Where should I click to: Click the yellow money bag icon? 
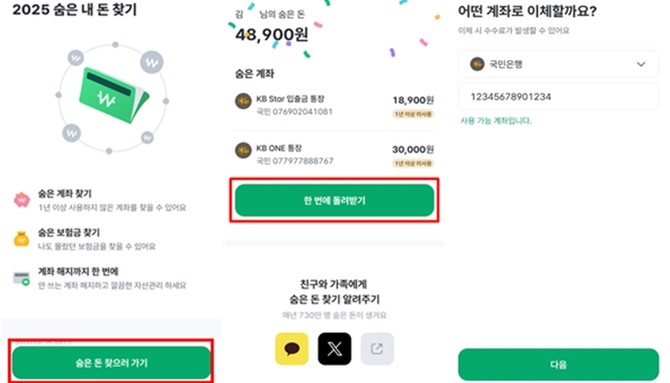21,239
